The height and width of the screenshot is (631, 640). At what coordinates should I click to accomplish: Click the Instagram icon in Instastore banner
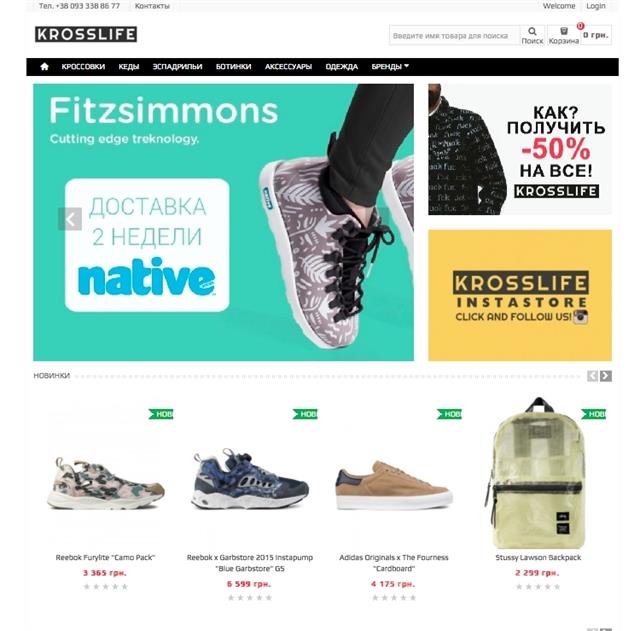581,317
